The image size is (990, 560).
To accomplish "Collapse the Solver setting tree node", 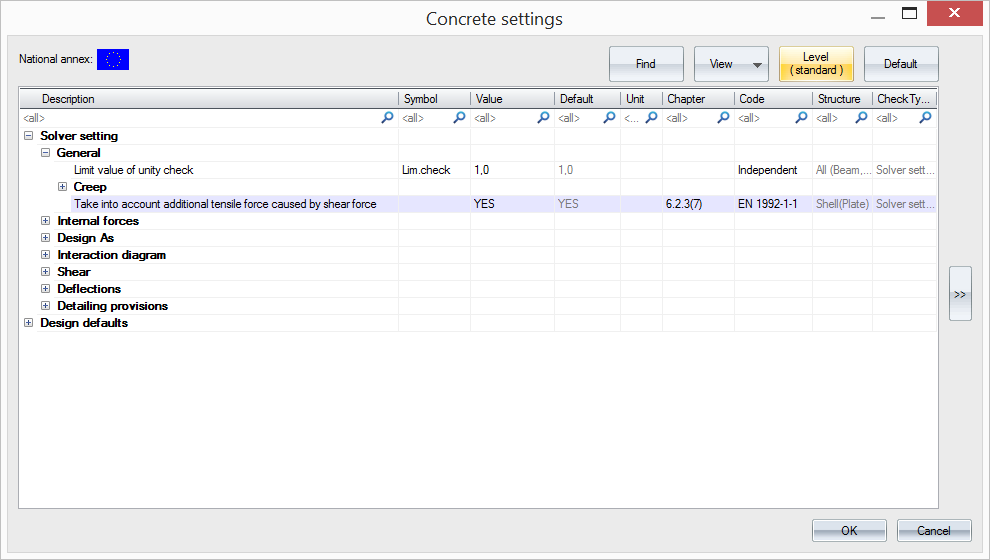I will point(28,136).
